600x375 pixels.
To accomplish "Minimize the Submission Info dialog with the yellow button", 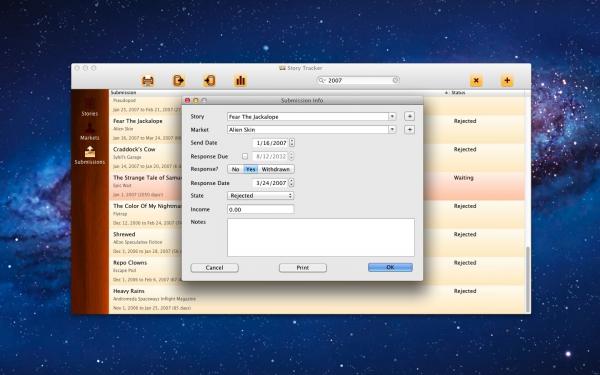I will coord(196,100).
